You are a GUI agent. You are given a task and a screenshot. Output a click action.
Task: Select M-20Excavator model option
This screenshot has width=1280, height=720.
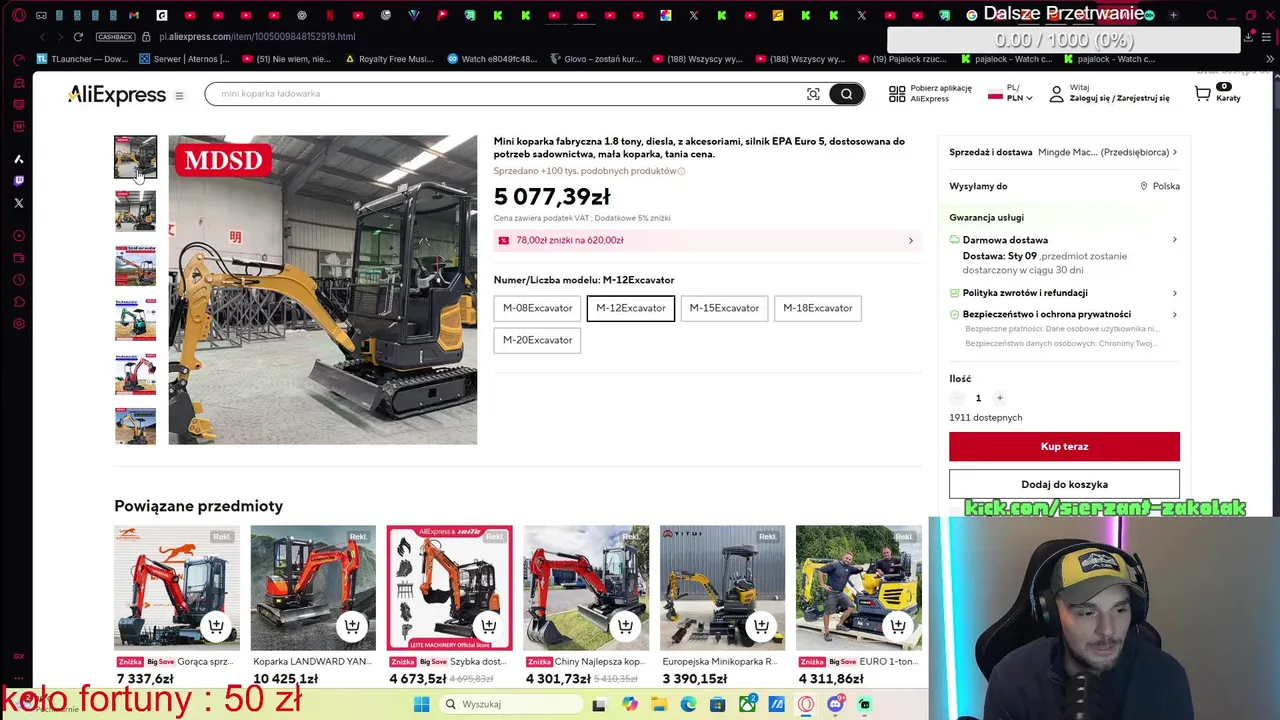537,340
